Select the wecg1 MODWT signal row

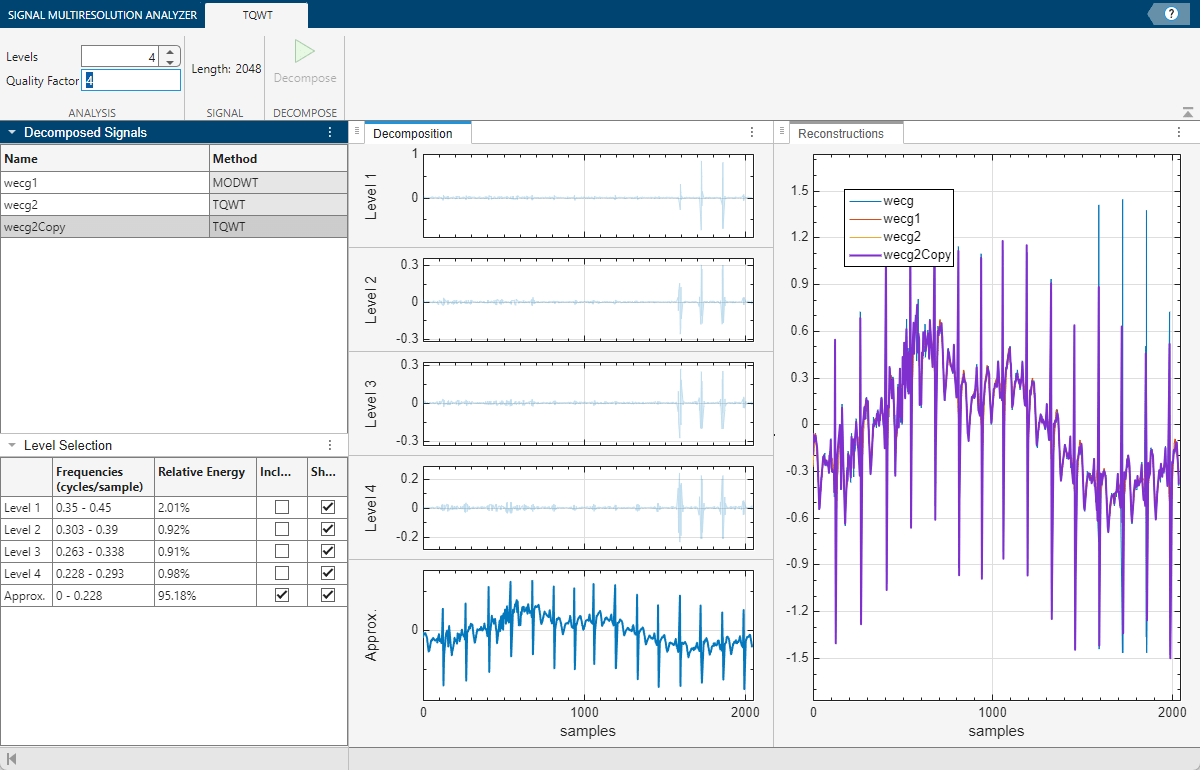pos(105,183)
